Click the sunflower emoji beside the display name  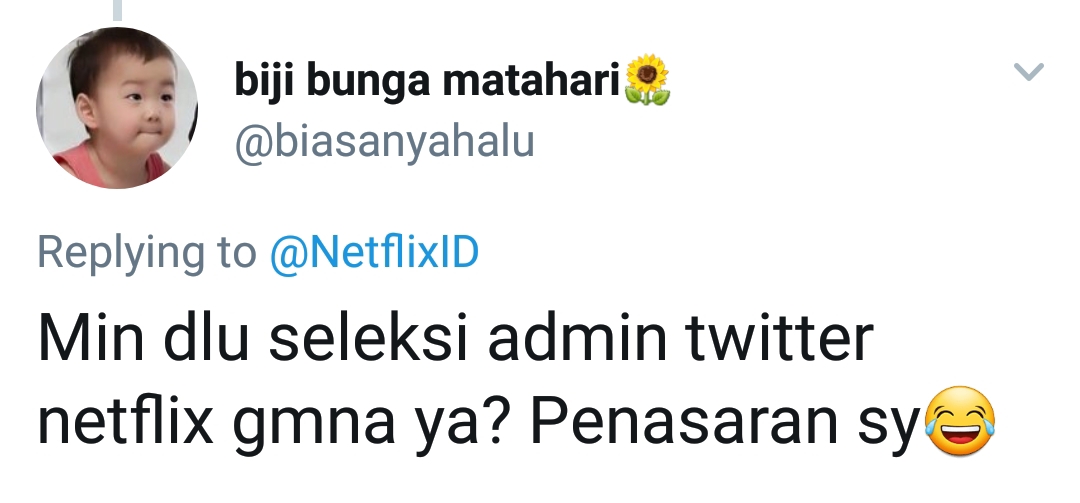tap(647, 81)
